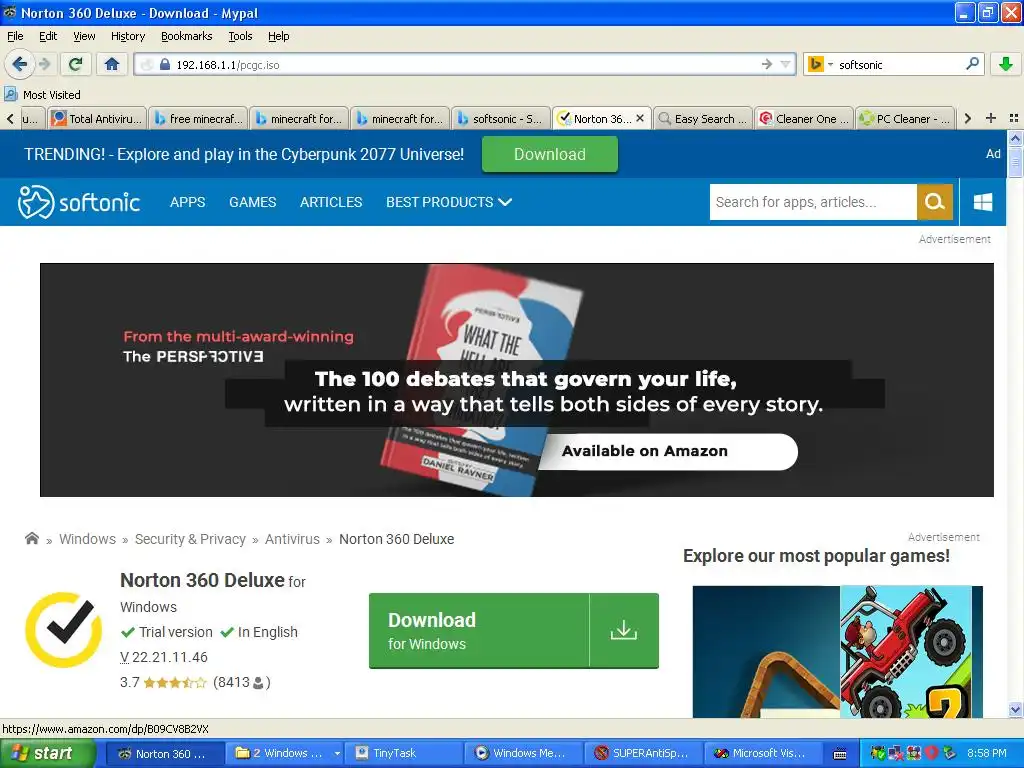This screenshot has width=1024, height=768.
Task: Click the home icon in the breadcrumb
Action: (x=31, y=538)
